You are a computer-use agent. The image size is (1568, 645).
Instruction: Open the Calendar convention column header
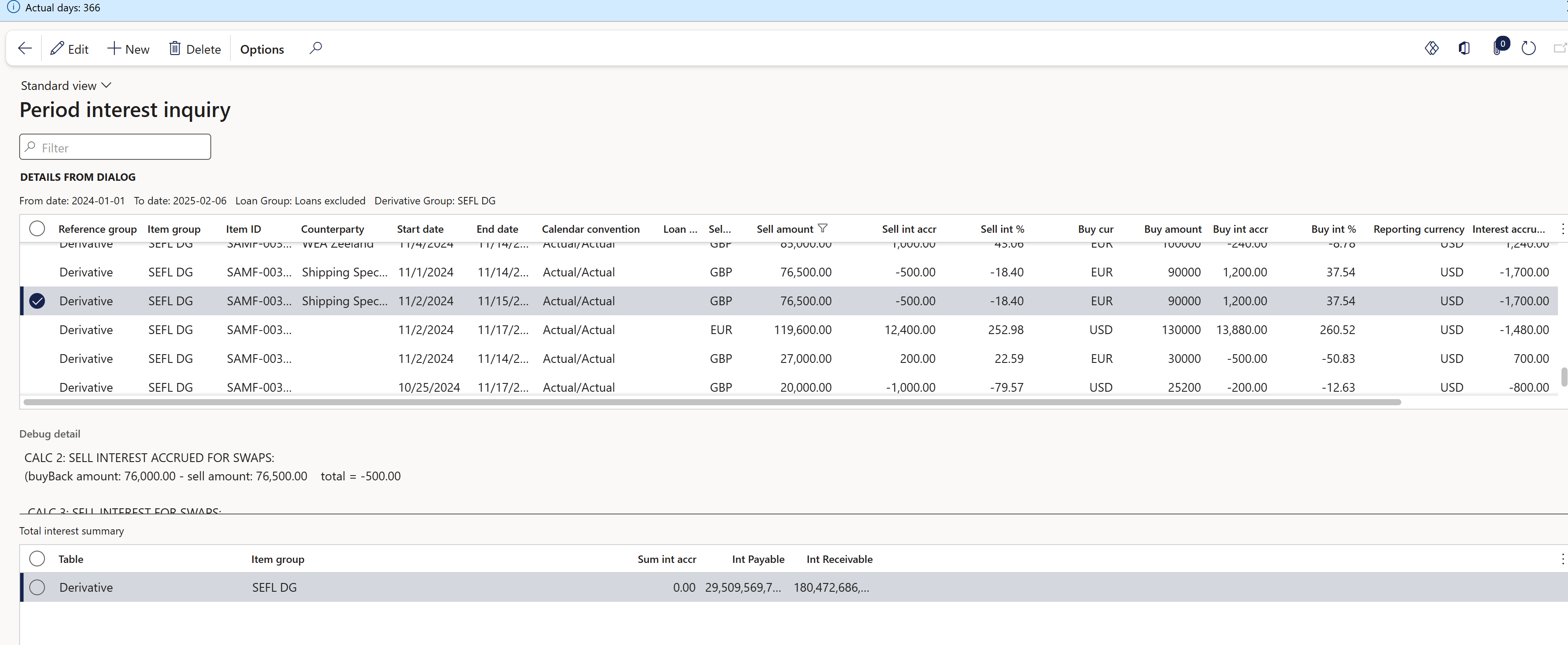[x=590, y=229]
